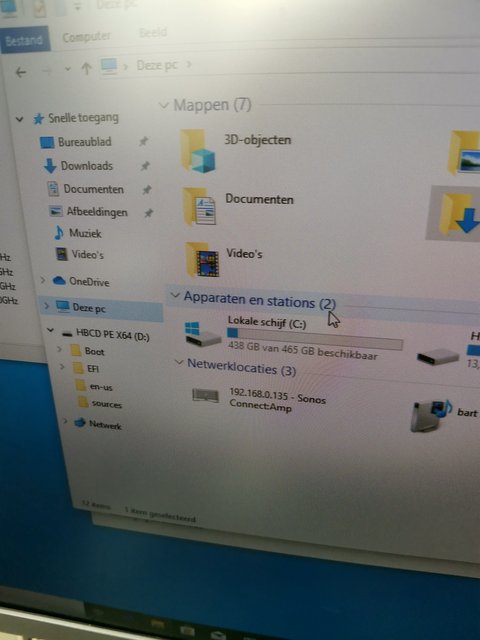Collapse Netwerklocaties (3) group
480x640 pixels.
click(x=178, y=362)
